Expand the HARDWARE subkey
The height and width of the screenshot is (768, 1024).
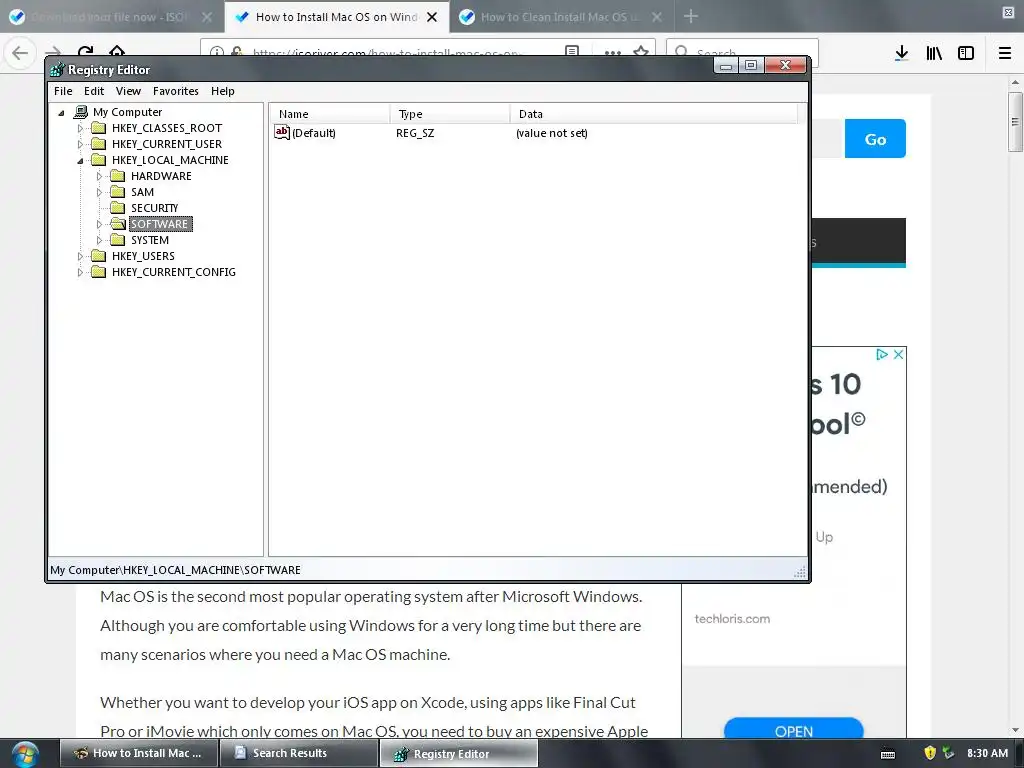point(99,176)
